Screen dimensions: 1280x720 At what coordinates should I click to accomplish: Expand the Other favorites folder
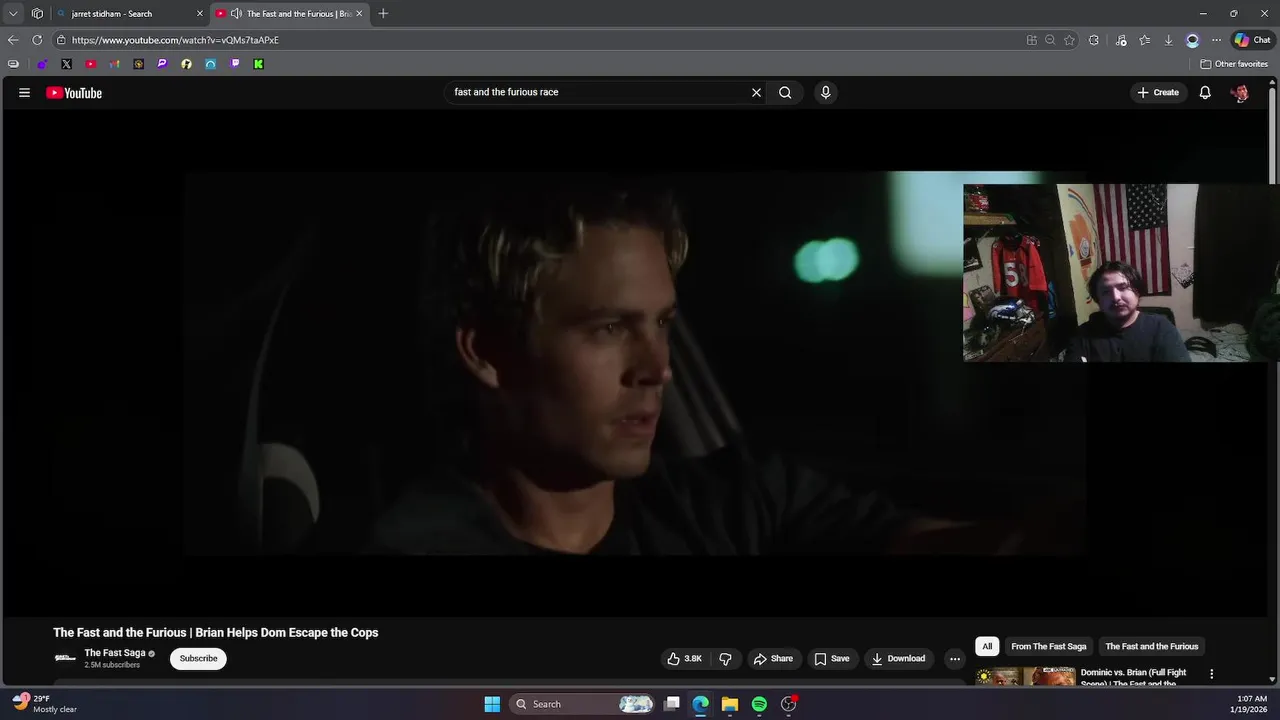[1234, 64]
